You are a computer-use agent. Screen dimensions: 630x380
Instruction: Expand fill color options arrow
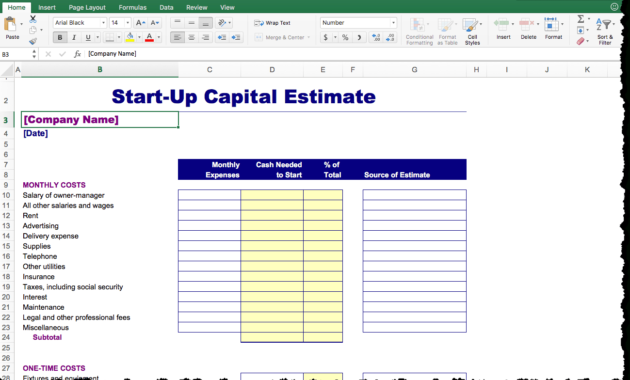point(139,37)
